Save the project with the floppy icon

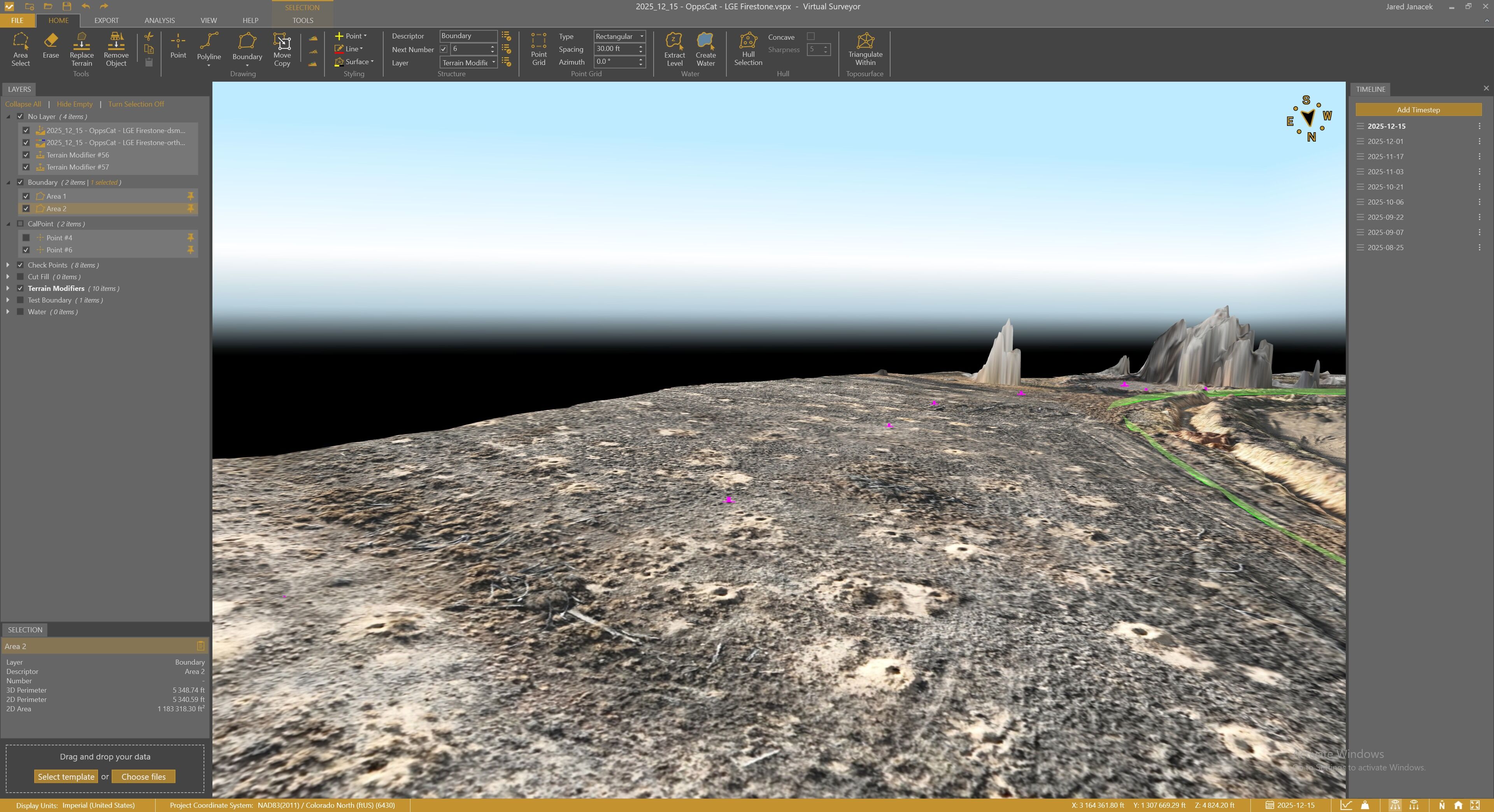pos(67,6)
